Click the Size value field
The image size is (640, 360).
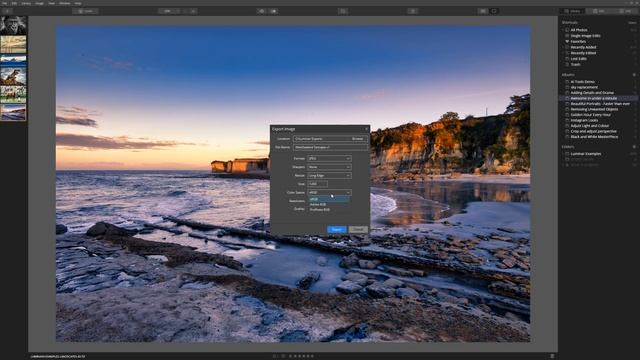pyautogui.click(x=317, y=184)
